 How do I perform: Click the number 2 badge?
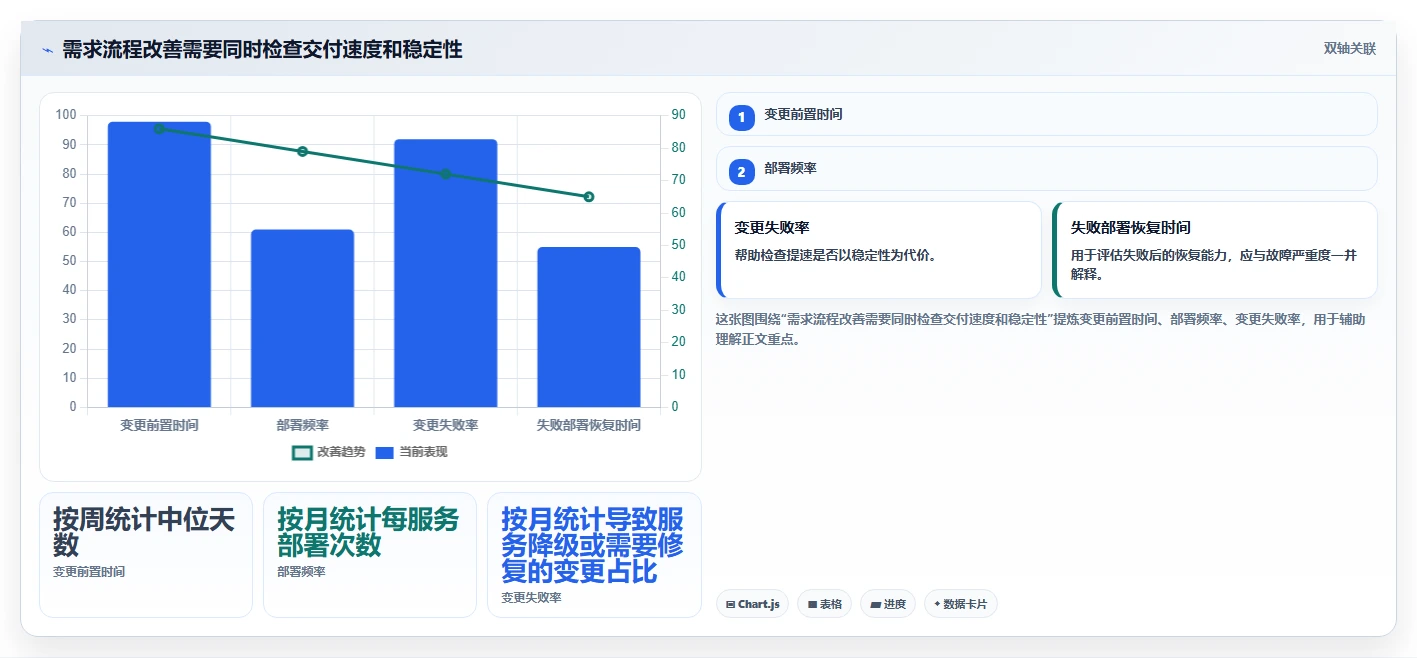tap(741, 173)
